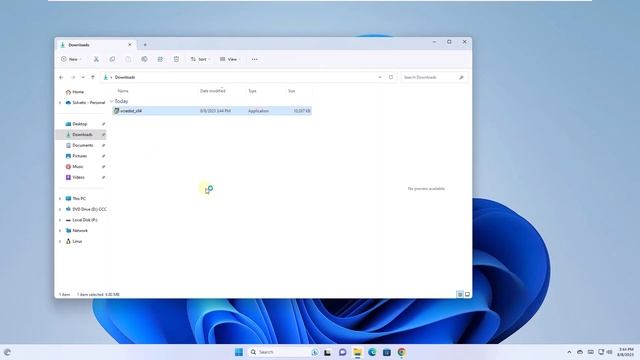Close the Downloads tab
Image resolution: width=640 pixels, height=360 pixels.
(130, 45)
